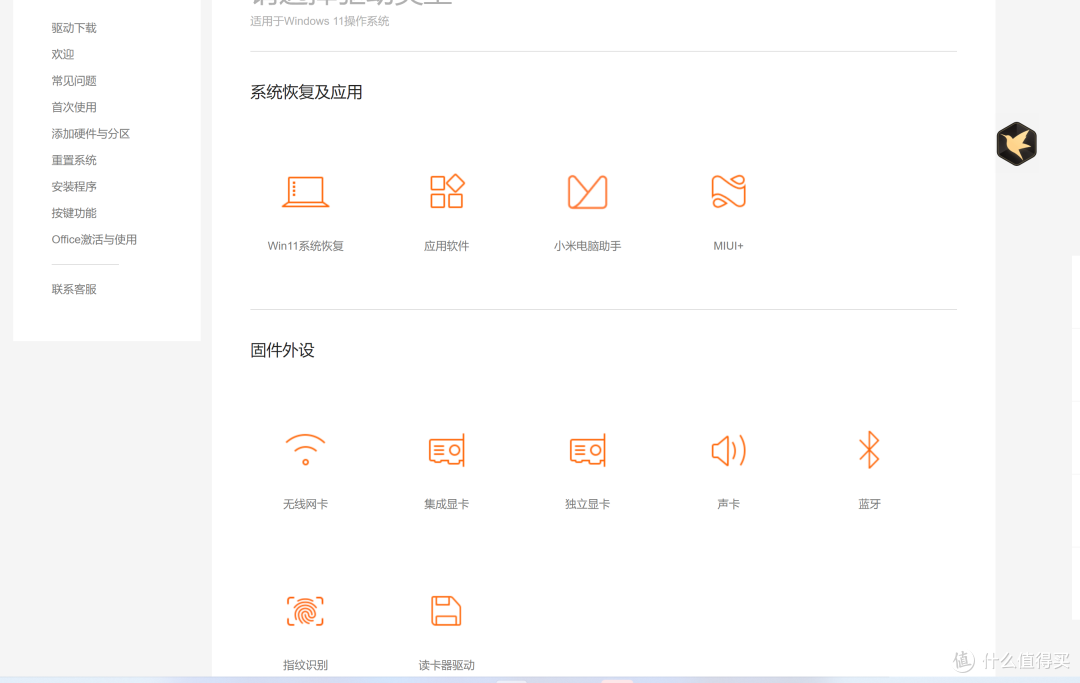Click the 应用软件 apps icon
The image size is (1080, 683).
[447, 191]
